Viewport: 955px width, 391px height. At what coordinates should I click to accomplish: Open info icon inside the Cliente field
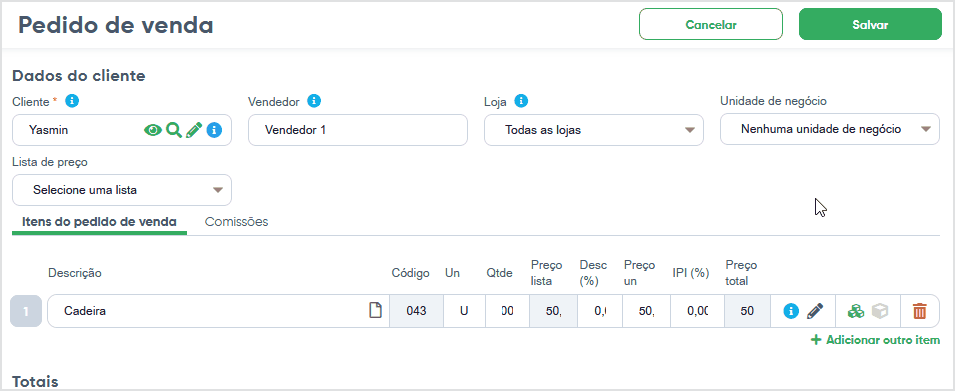point(214,130)
